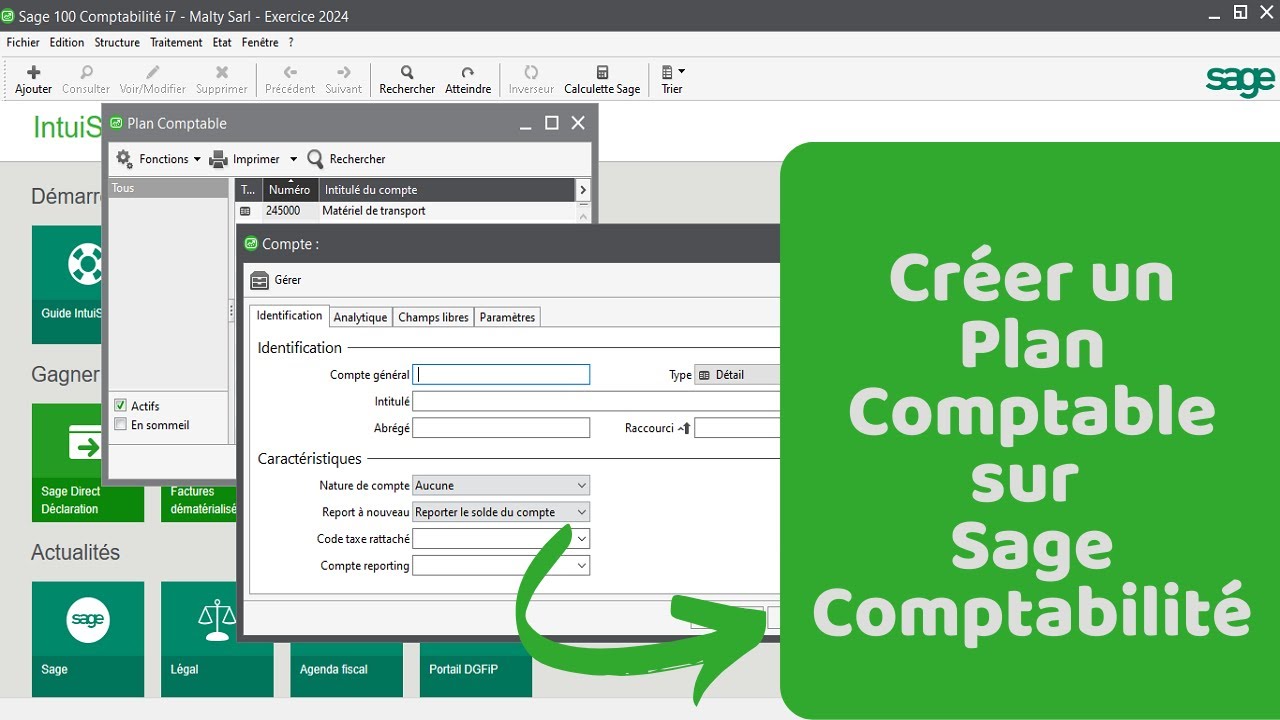This screenshot has height=720, width=1280.
Task: Click the Sage logo top right
Action: point(1240,80)
